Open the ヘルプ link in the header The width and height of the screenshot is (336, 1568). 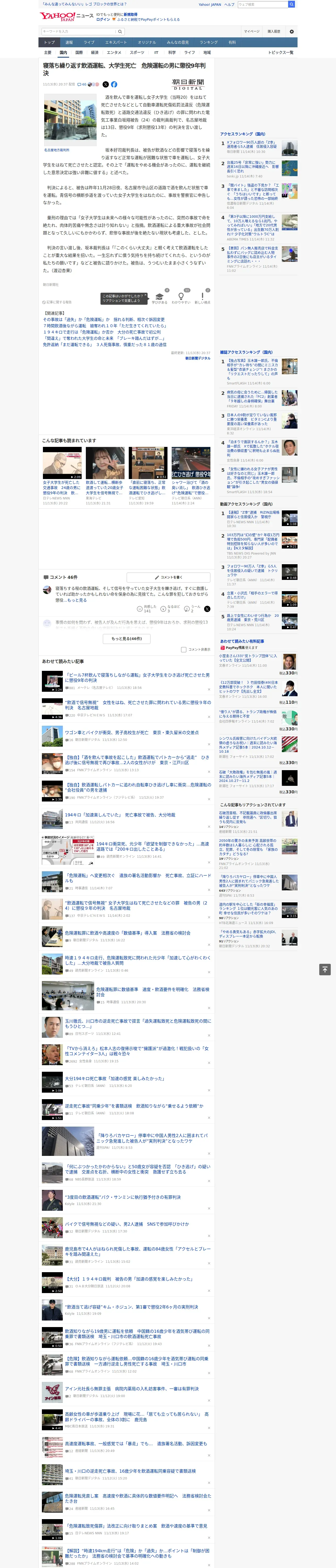[x=229, y=4]
